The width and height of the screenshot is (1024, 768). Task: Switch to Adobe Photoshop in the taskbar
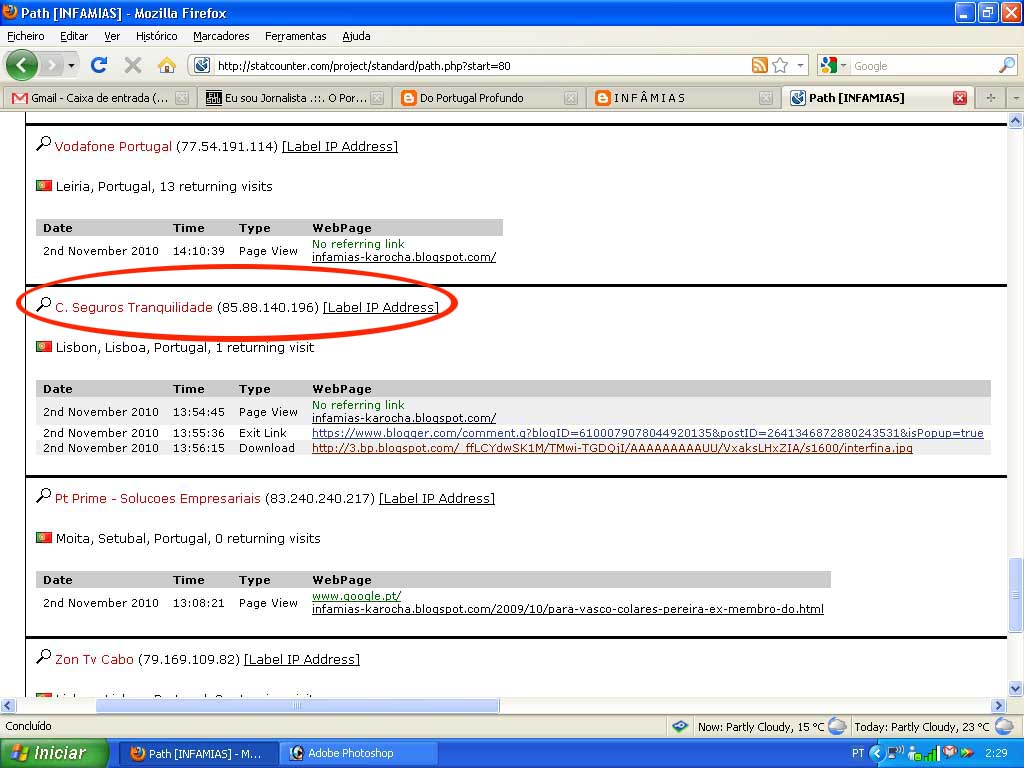coord(358,753)
